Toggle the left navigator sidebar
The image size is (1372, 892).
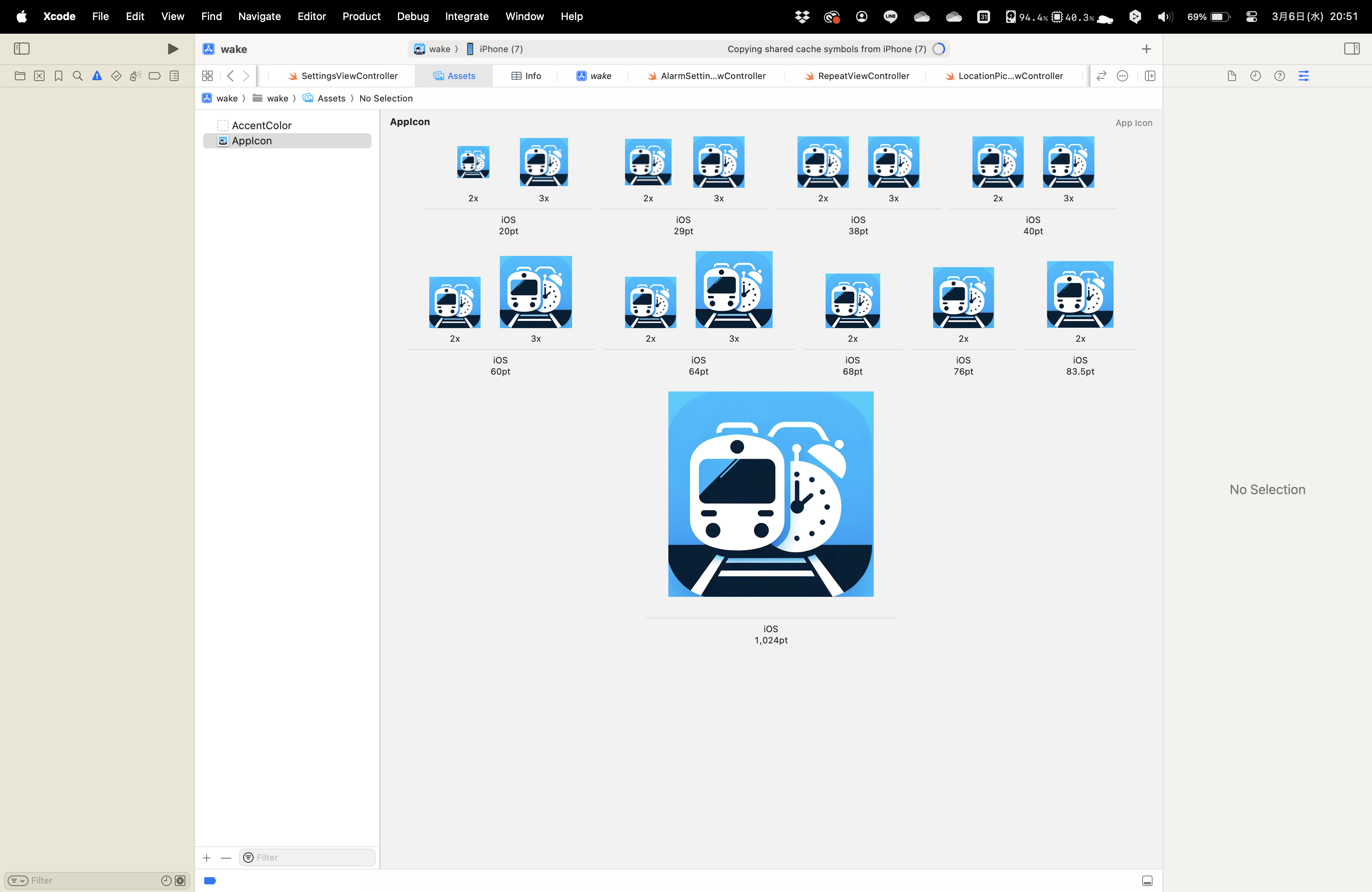(21, 49)
